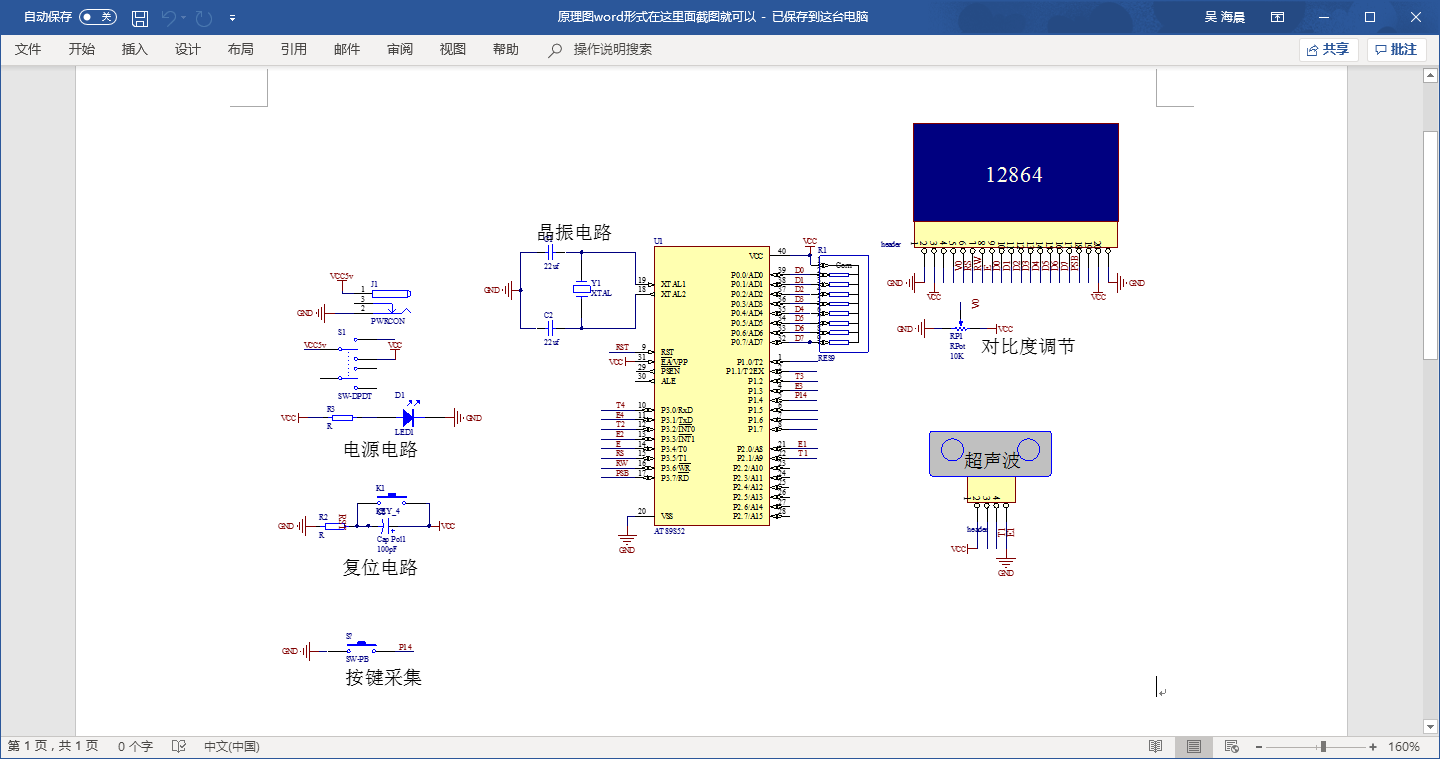Image resolution: width=1440 pixels, height=759 pixels.
Task: Click the 电源电路 label
Action: click(381, 449)
